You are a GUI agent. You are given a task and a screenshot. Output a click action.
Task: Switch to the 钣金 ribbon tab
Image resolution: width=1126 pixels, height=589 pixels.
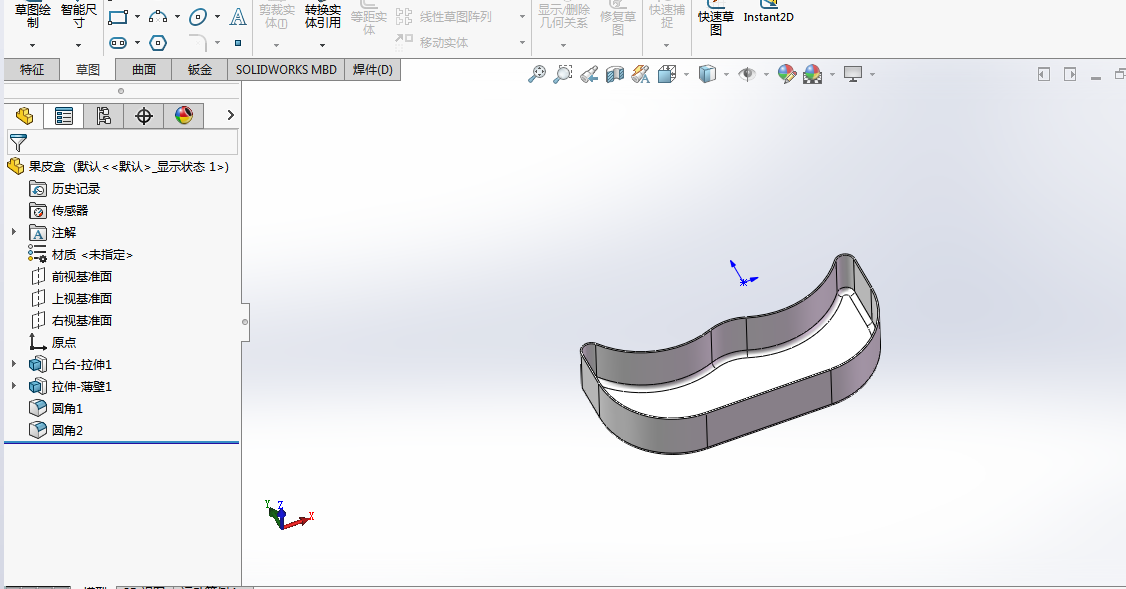[x=199, y=69]
